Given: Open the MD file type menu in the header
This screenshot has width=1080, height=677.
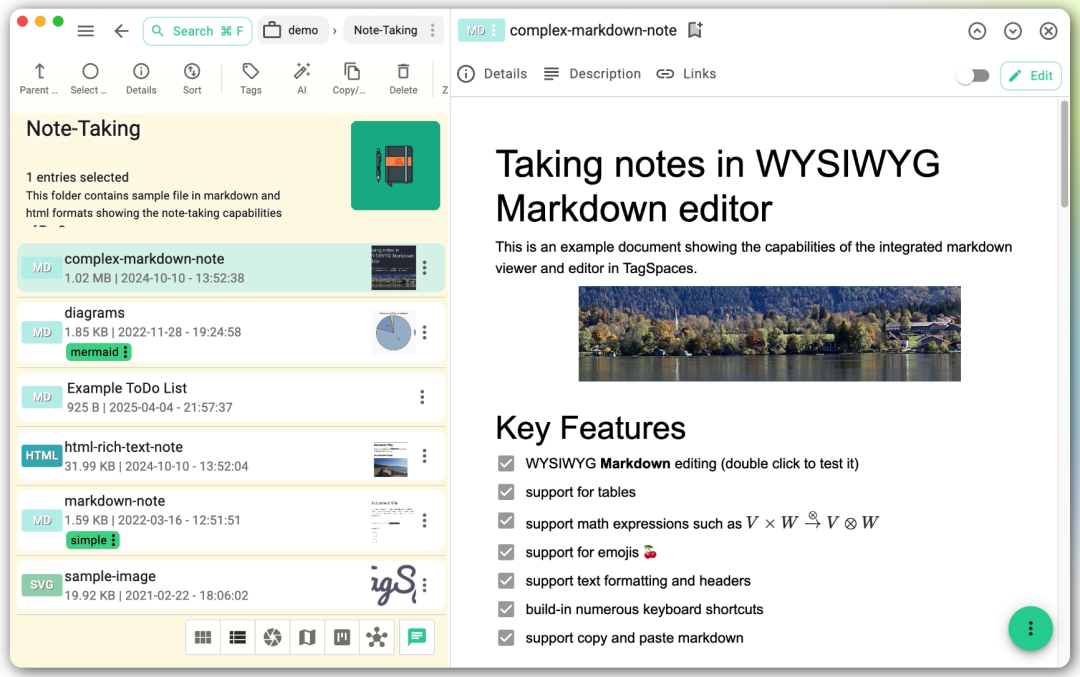Looking at the screenshot, I should 481,30.
